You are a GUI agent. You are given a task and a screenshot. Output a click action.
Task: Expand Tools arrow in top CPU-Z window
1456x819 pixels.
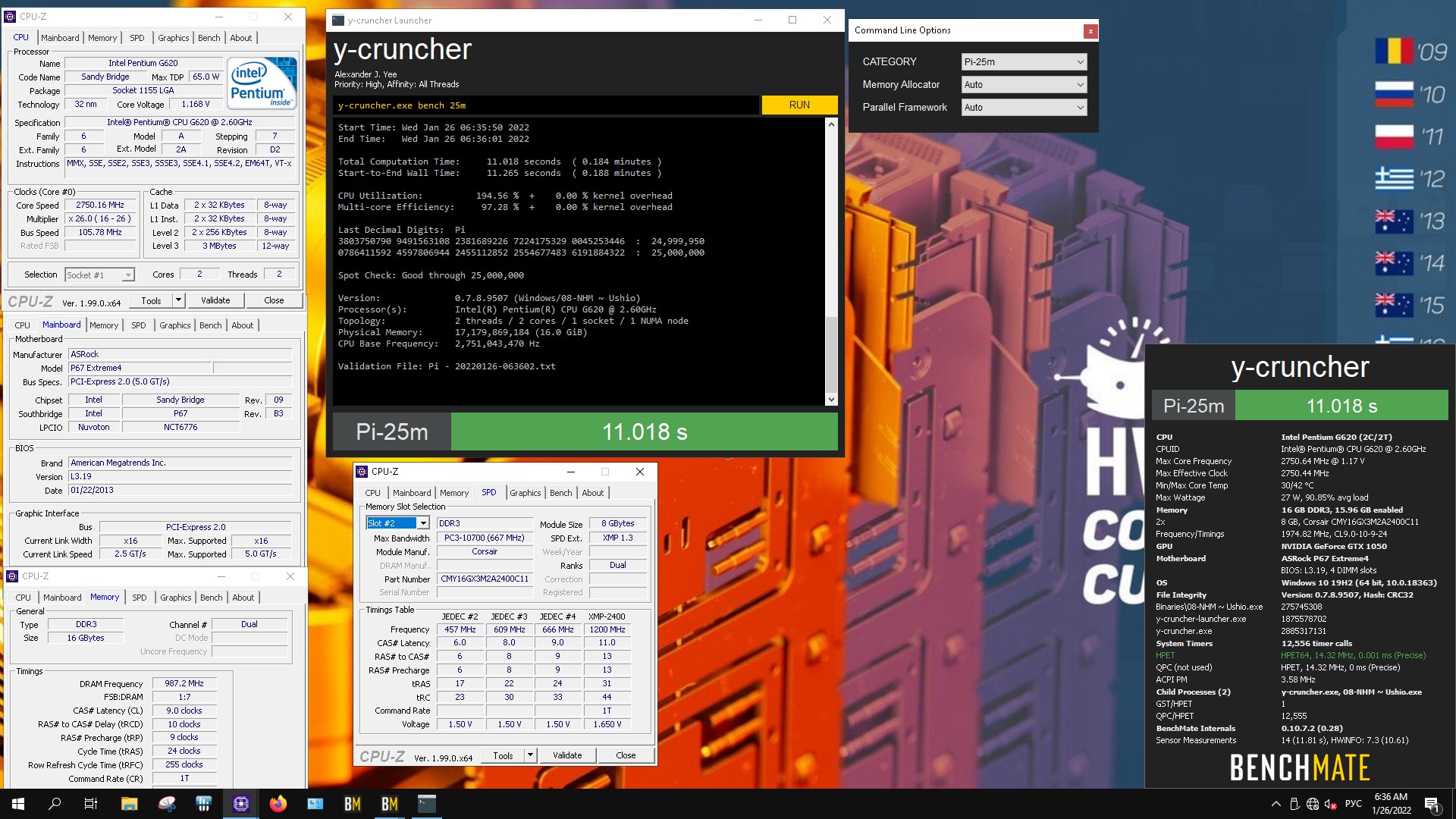[x=178, y=300]
